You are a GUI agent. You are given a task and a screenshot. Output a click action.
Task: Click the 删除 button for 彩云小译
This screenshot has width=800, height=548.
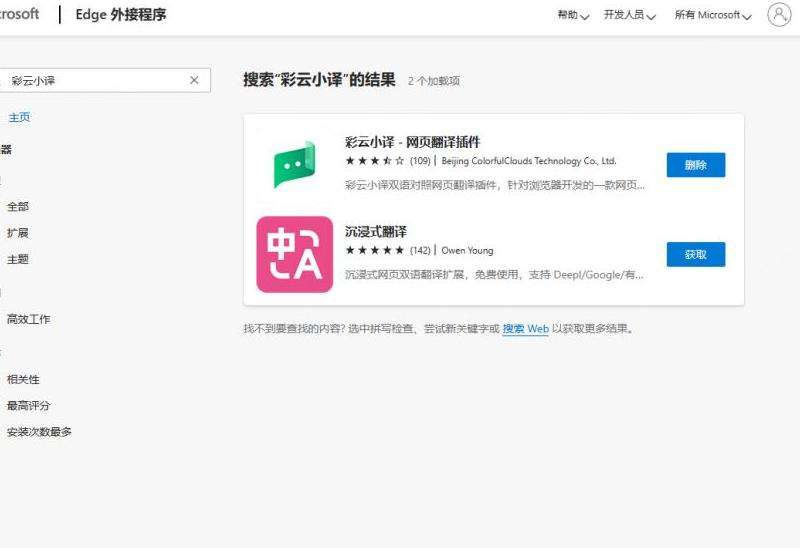[695, 165]
